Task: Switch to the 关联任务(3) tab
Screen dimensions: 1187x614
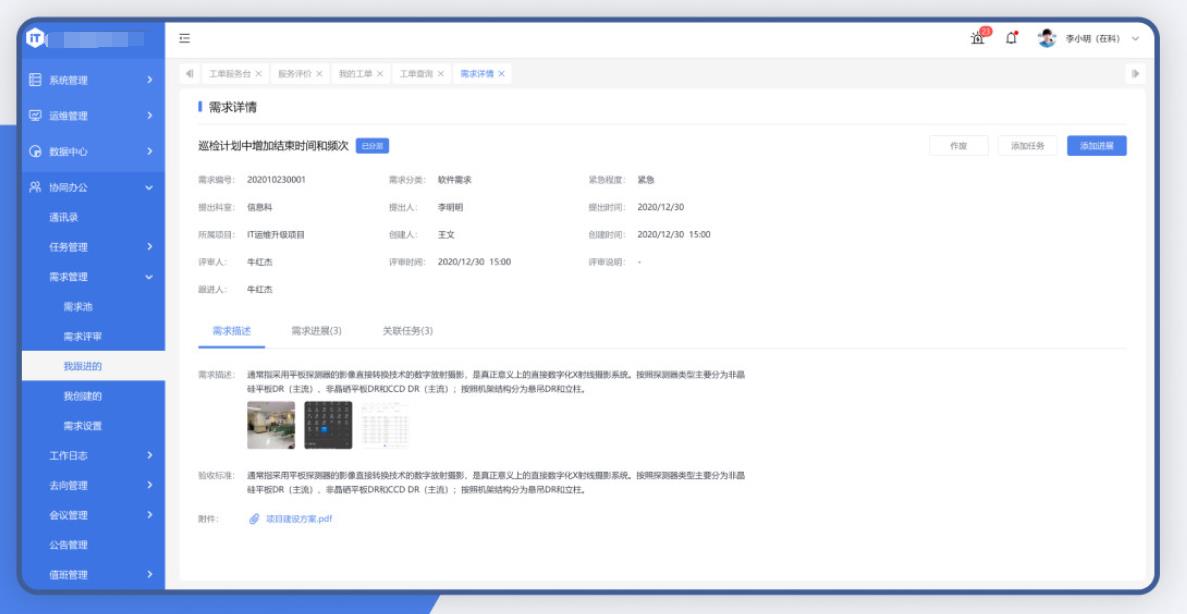Action: (408, 331)
